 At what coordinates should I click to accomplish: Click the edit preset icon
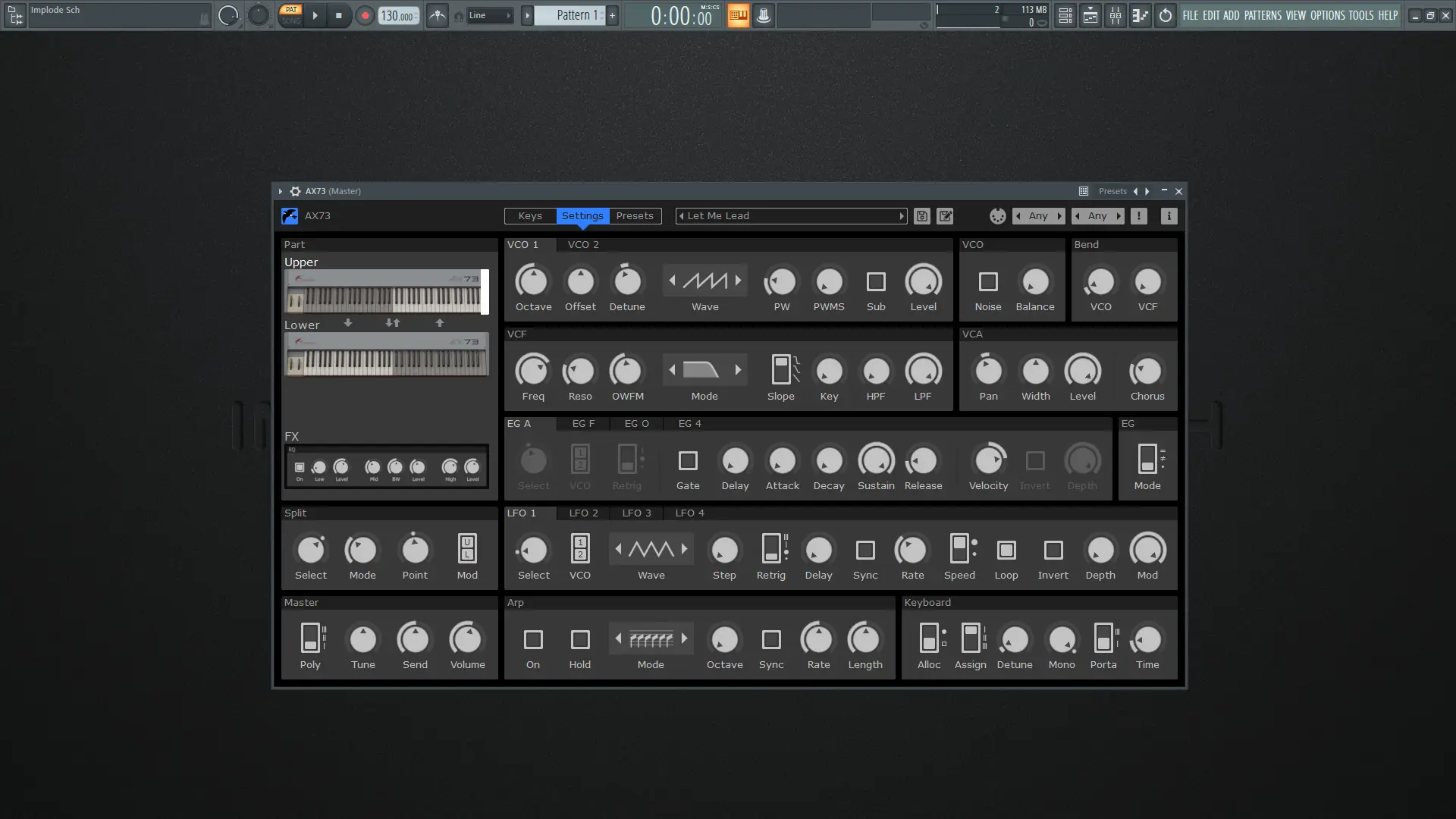tap(945, 216)
